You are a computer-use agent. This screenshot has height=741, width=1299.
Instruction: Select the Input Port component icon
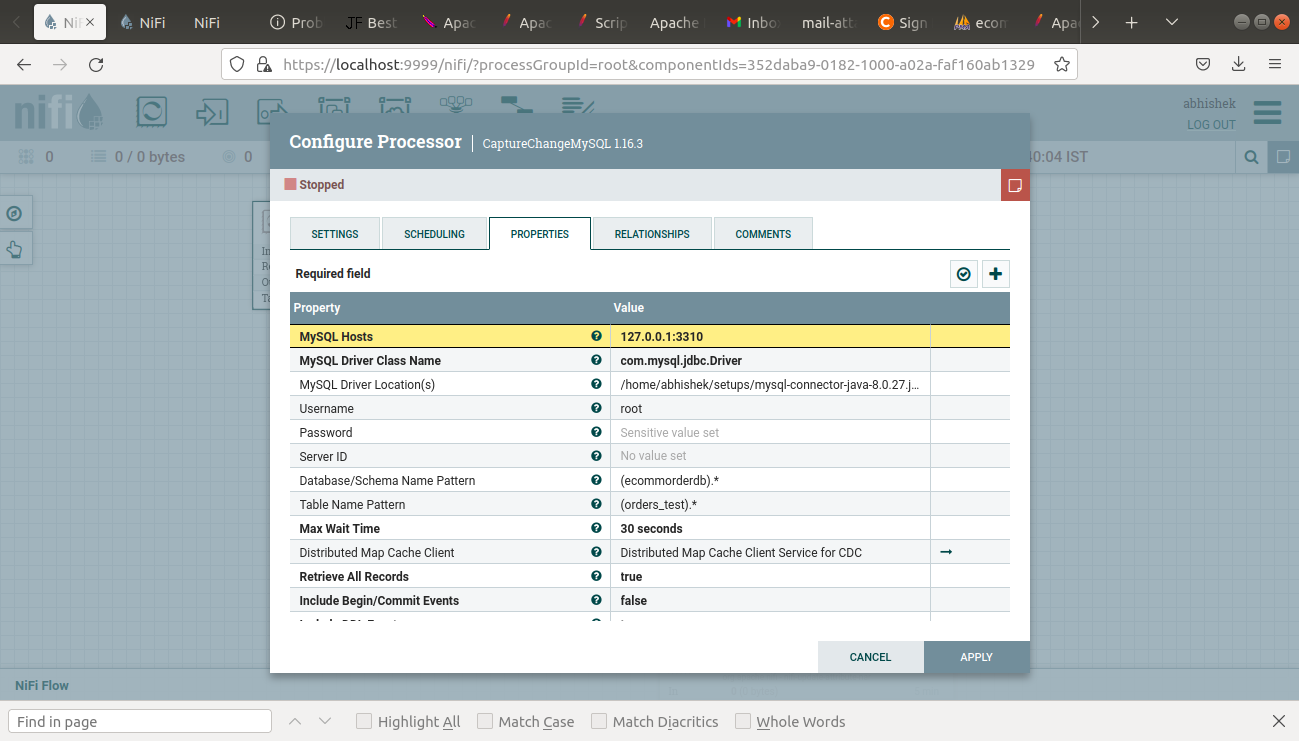pos(212,108)
